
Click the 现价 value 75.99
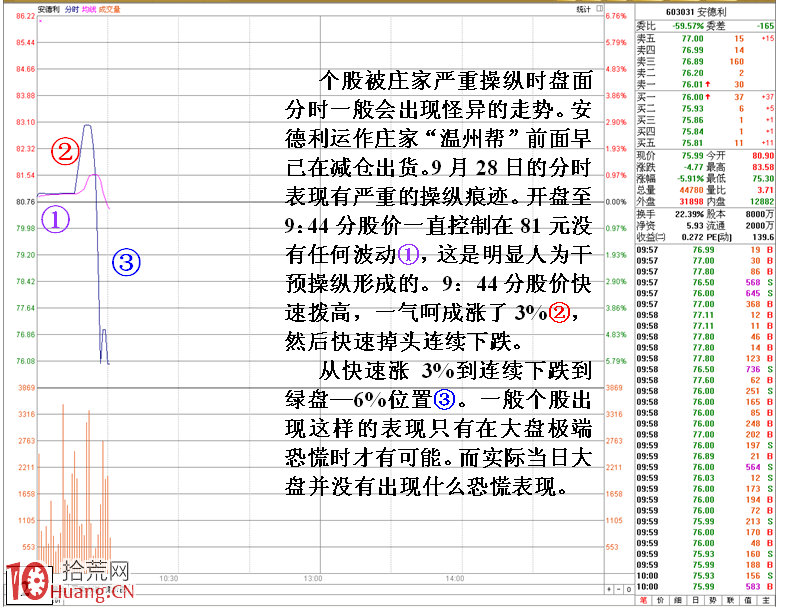pyautogui.click(x=693, y=156)
